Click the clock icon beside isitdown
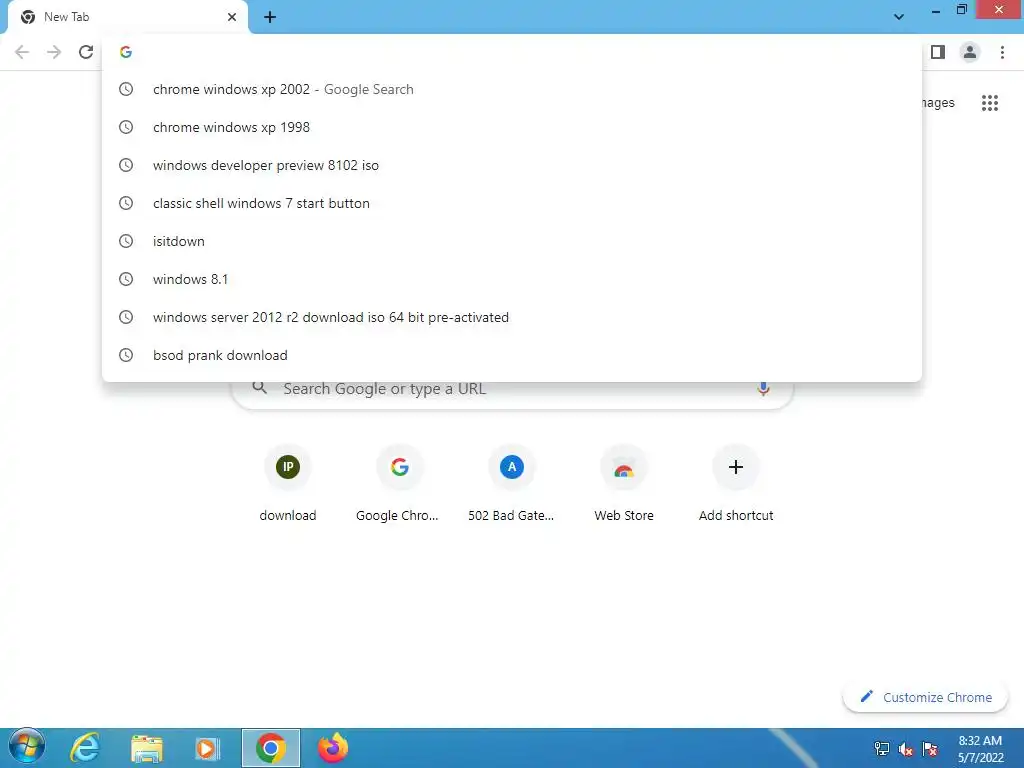The width and height of the screenshot is (1024, 768). click(x=126, y=241)
